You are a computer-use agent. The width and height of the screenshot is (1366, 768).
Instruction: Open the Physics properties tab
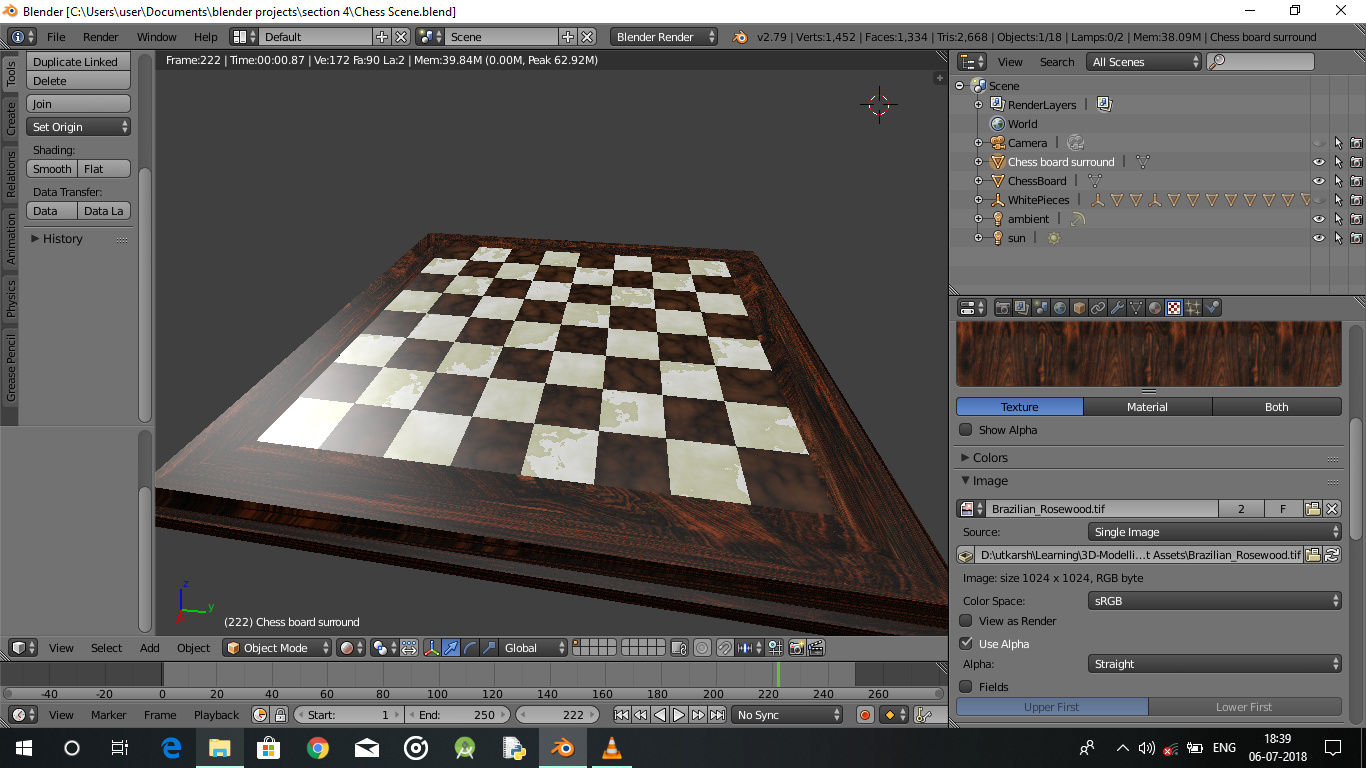pyautogui.click(x=1212, y=308)
